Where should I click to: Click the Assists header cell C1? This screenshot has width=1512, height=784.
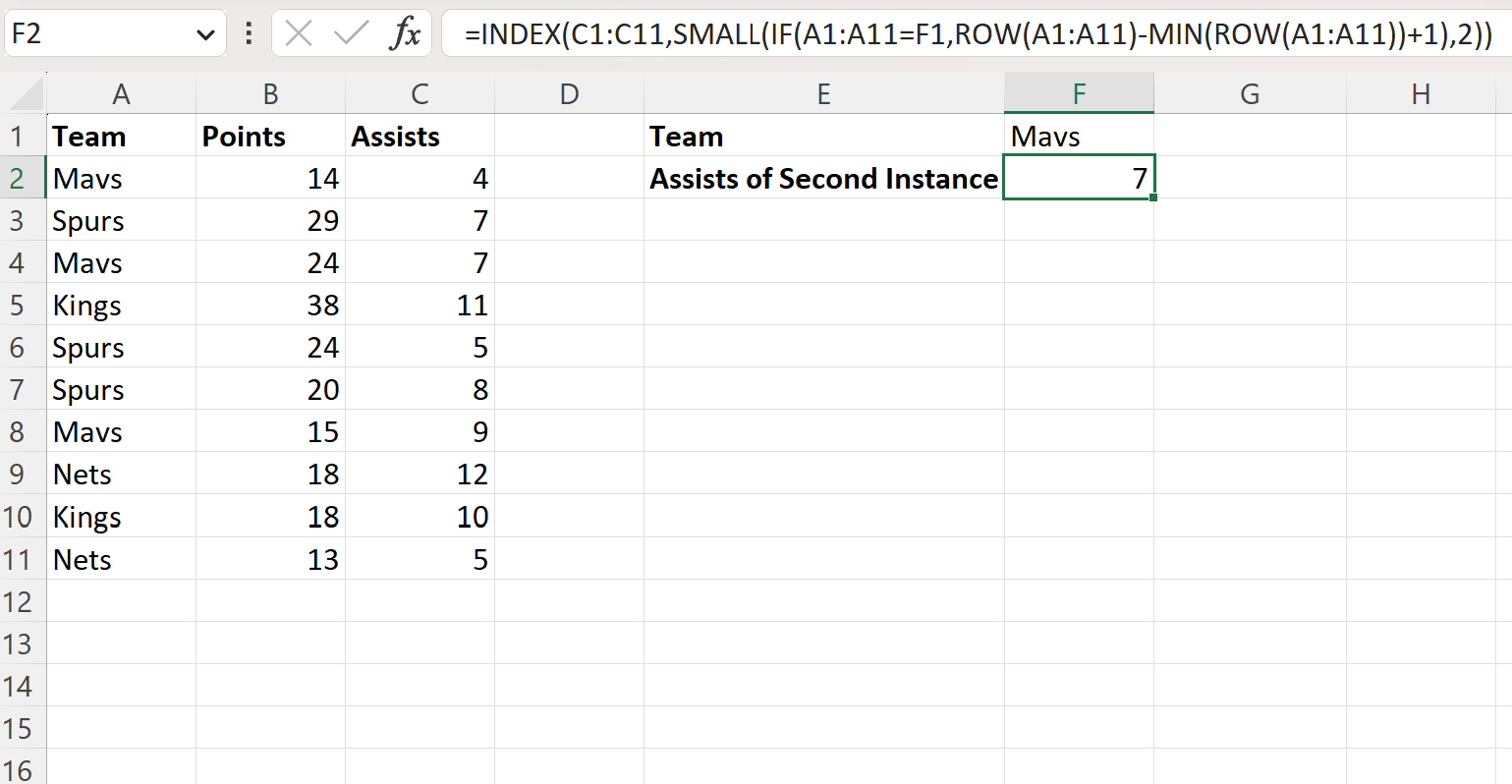pyautogui.click(x=420, y=136)
